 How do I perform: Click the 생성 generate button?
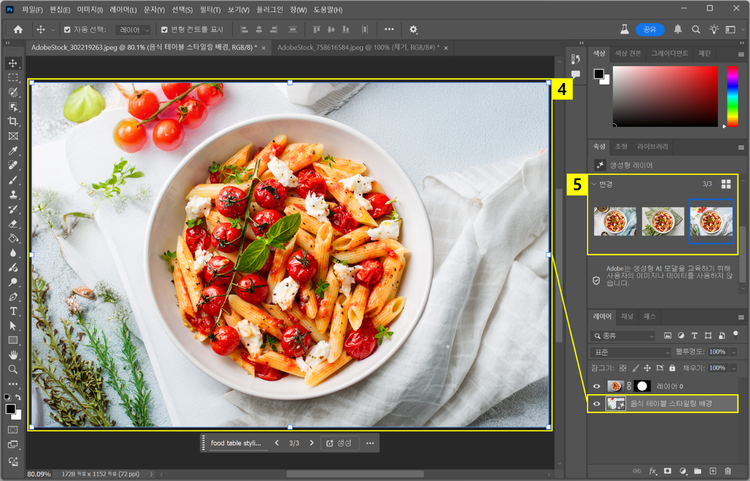click(x=339, y=443)
